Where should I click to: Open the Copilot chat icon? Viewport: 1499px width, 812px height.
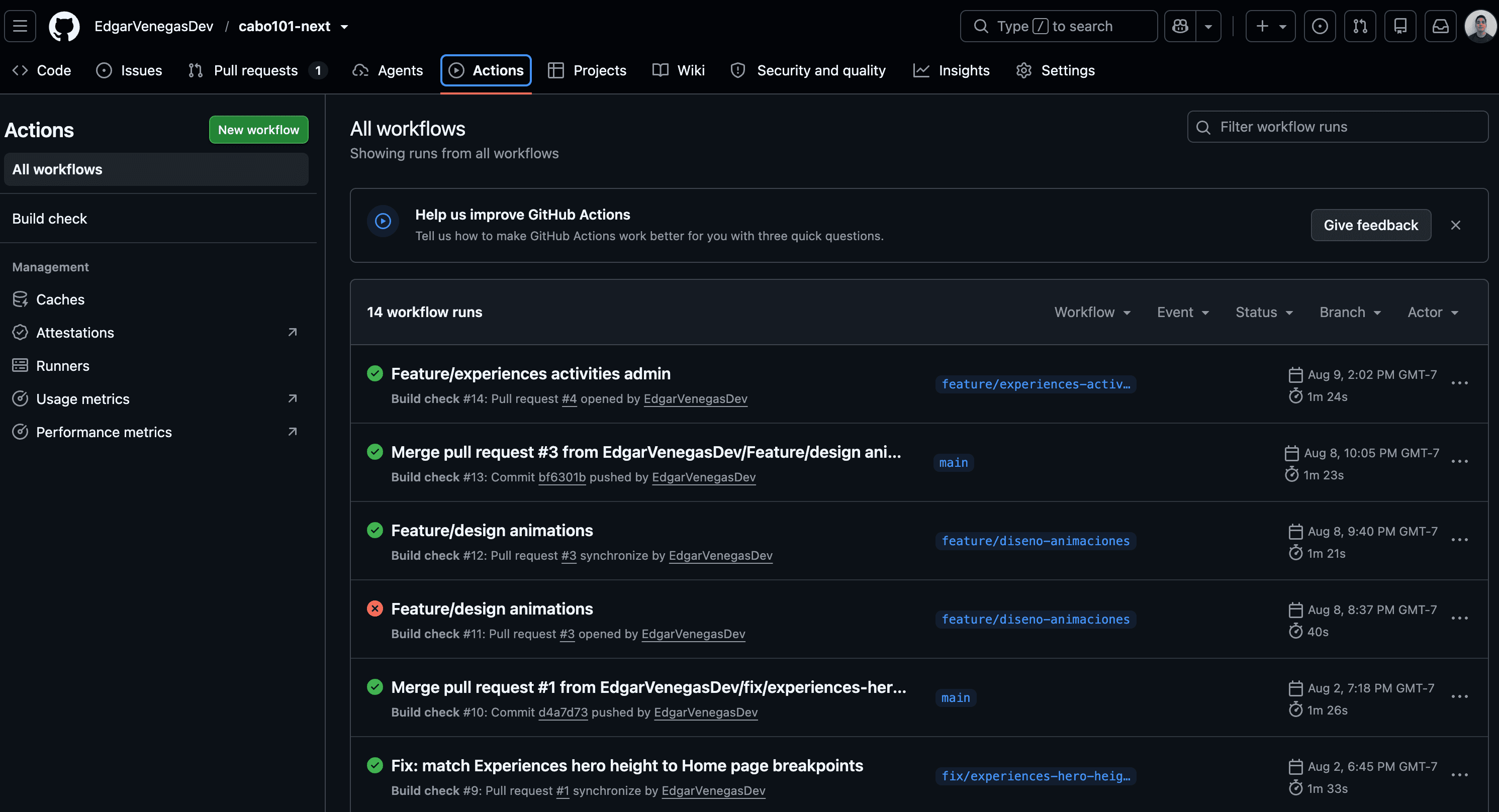tap(1180, 26)
